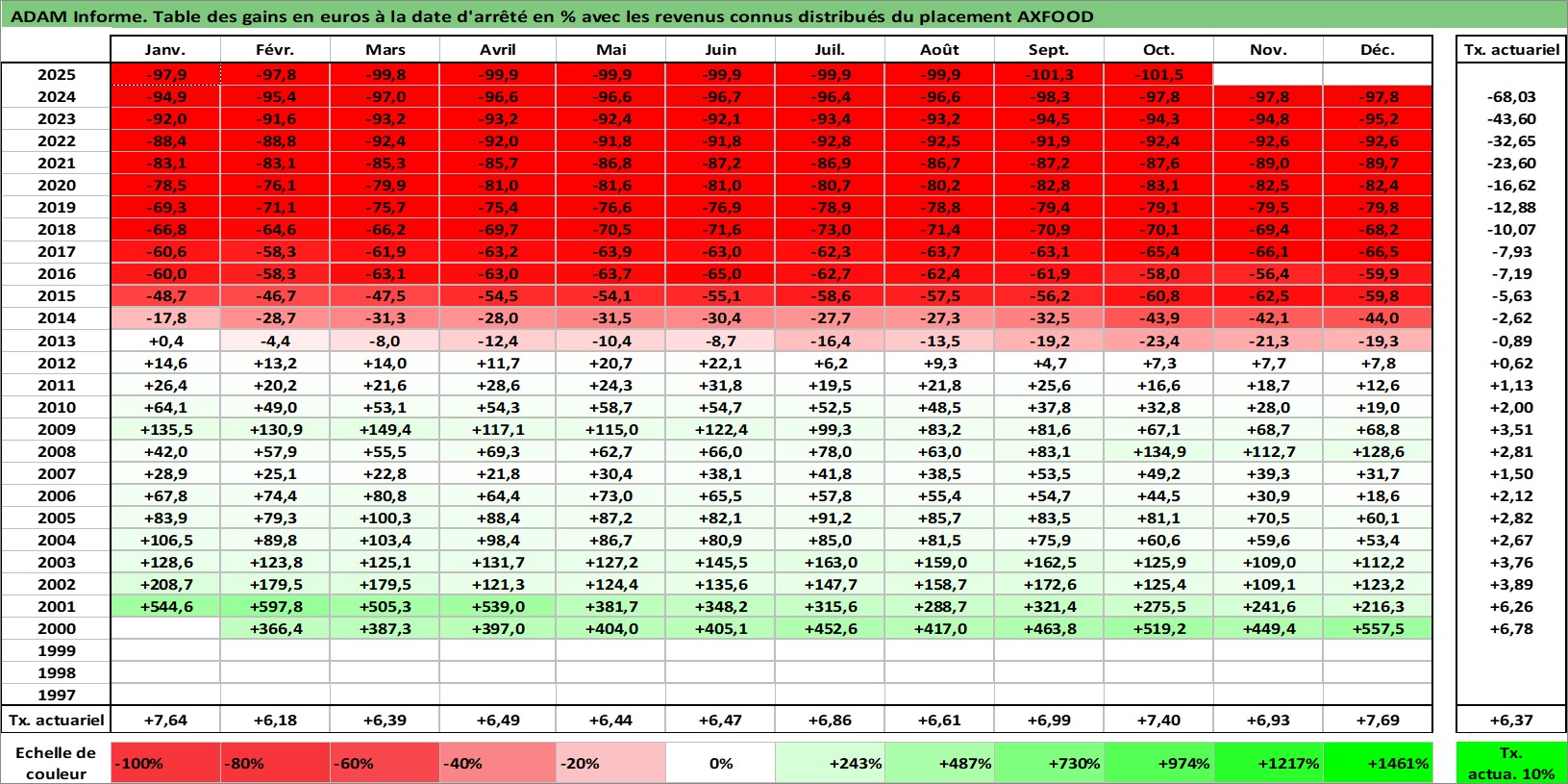This screenshot has height=784, width=1568.
Task: Click cell +149,4 for March 2009
Action: (x=385, y=429)
